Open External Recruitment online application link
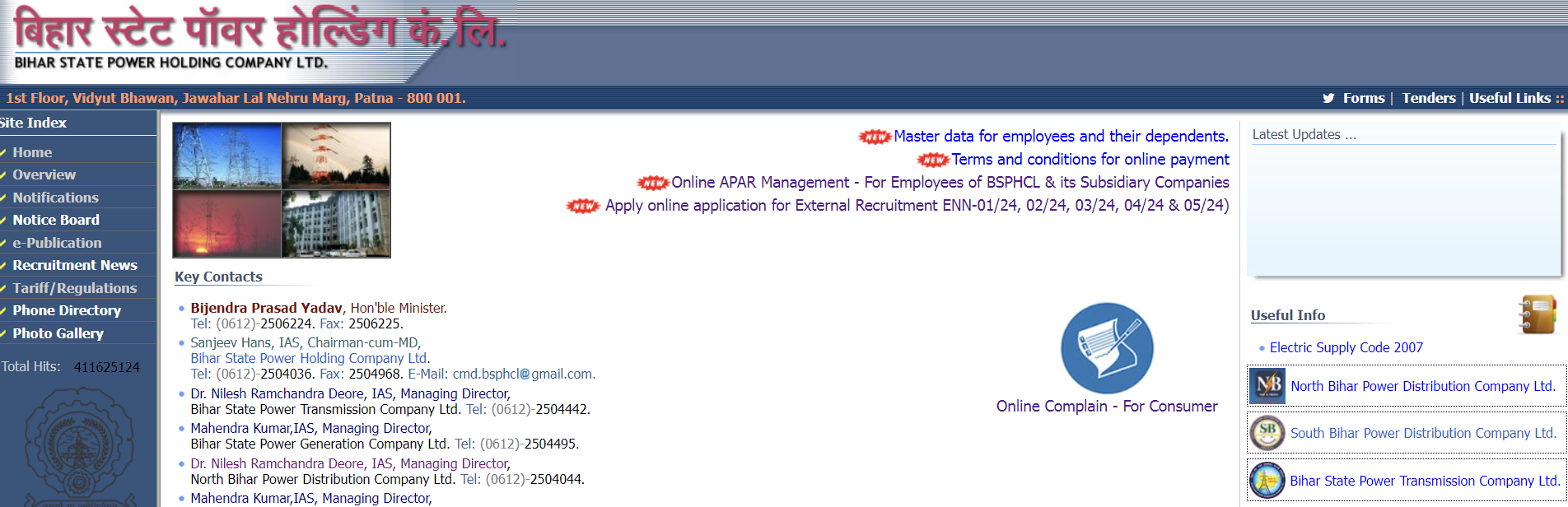The height and width of the screenshot is (507, 1568). (917, 206)
